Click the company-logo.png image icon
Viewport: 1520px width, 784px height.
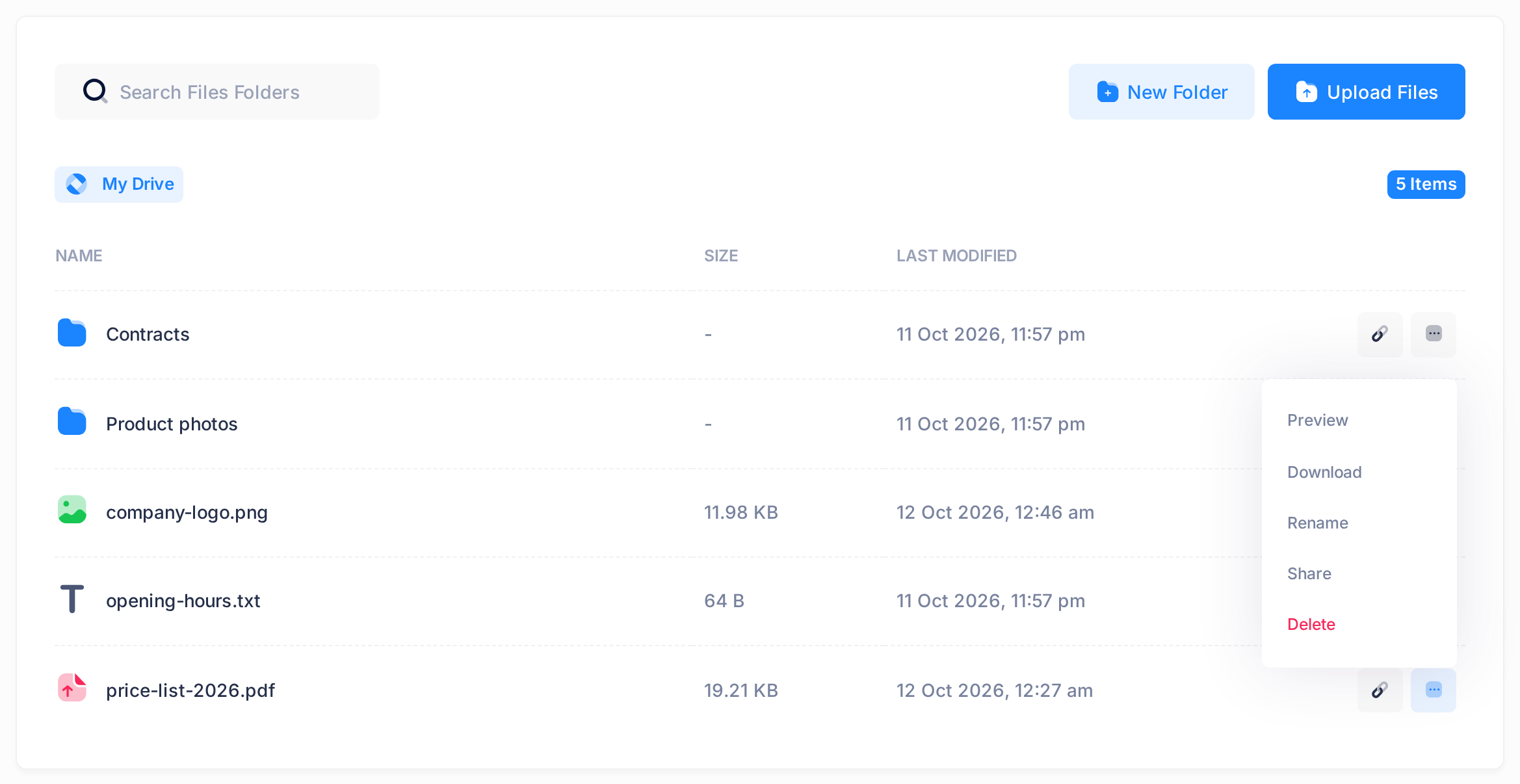click(x=72, y=510)
